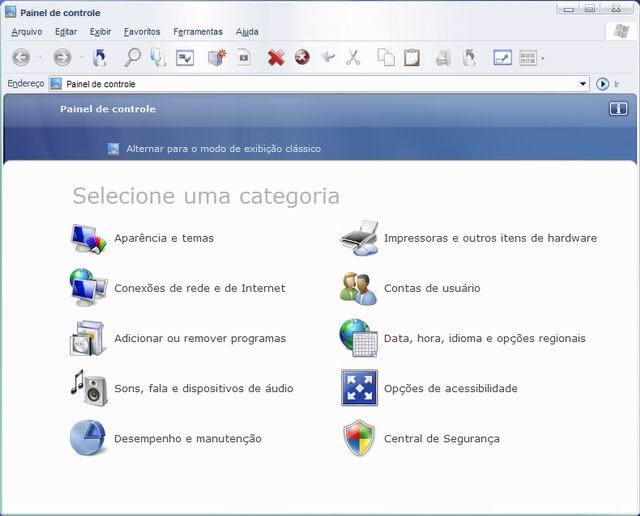Open the Views dropdown arrow in toolbar
The width and height of the screenshot is (640, 516).
[x=542, y=58]
